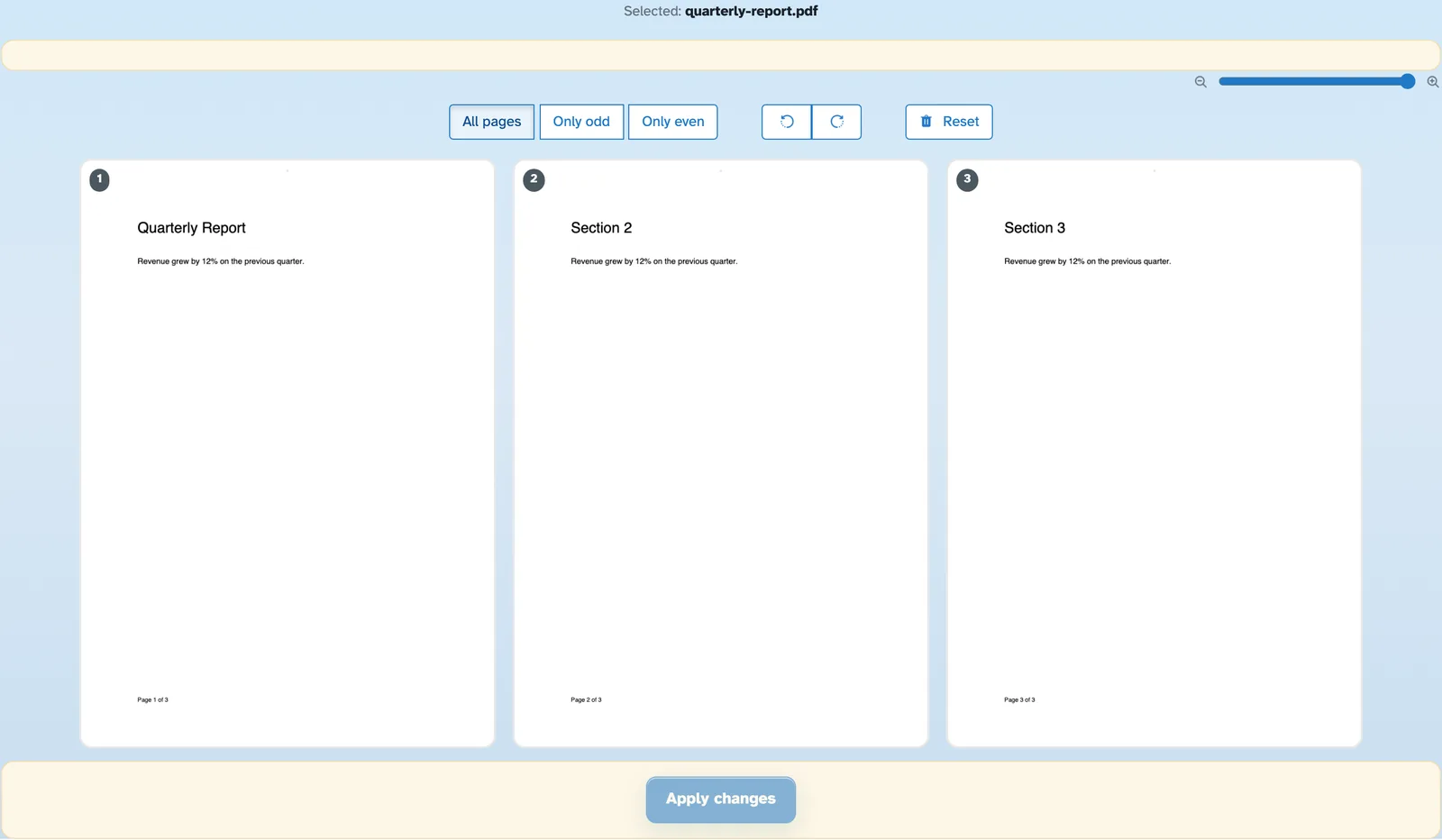Select the Section 3 page thumbnail
Screen dimensions: 1442x840
tap(1154, 453)
